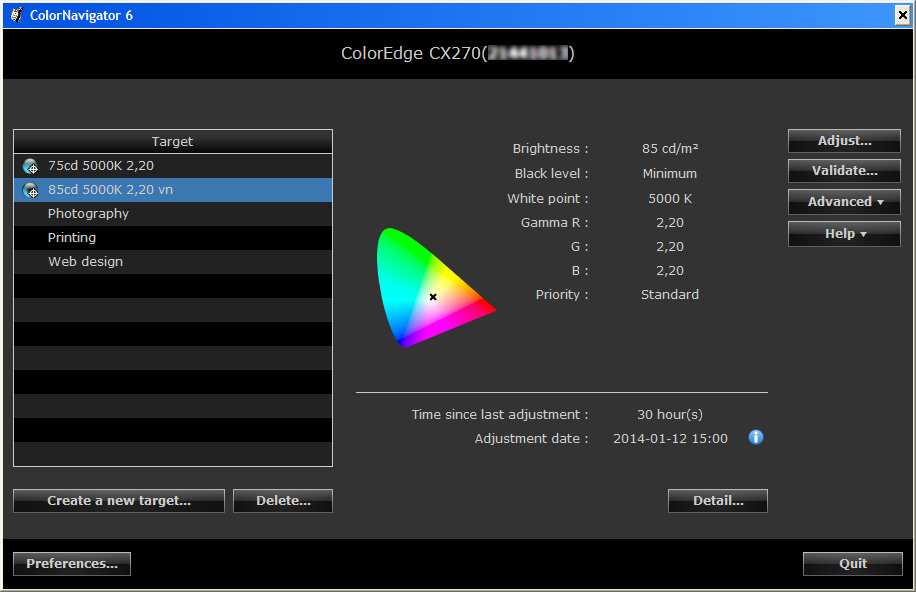
Task: Click the blue info icon next to adjustment date
Action: [756, 437]
